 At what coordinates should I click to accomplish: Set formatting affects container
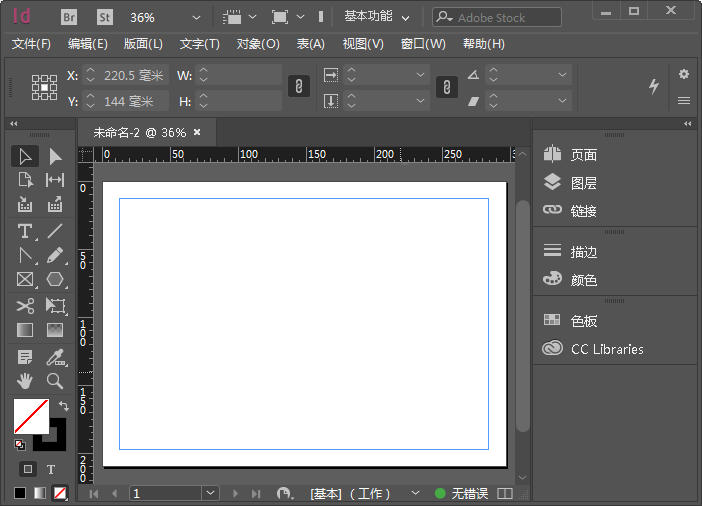(28, 469)
